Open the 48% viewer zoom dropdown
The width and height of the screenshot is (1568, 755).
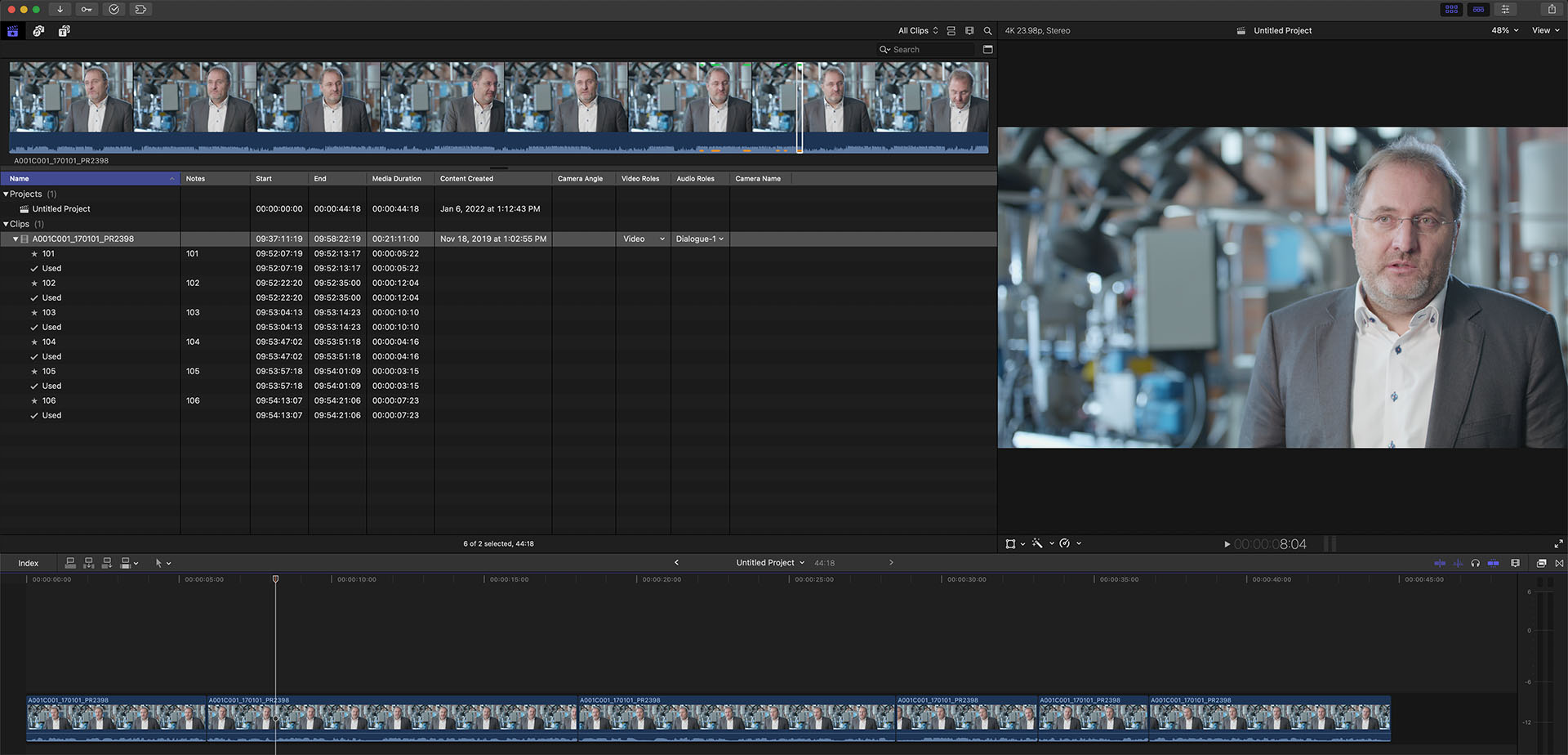tap(1504, 30)
